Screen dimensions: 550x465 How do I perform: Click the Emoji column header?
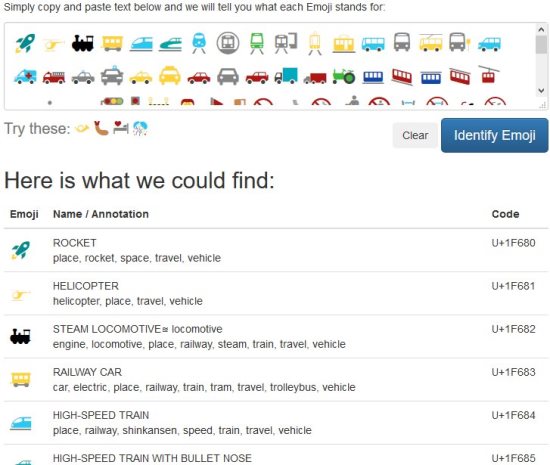[x=24, y=214]
